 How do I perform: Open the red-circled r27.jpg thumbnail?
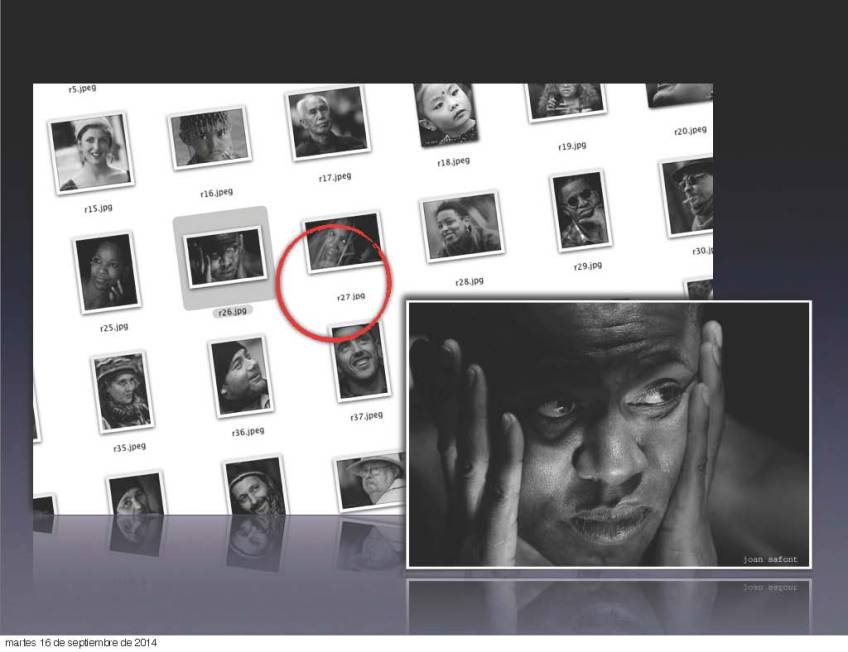tap(343, 243)
